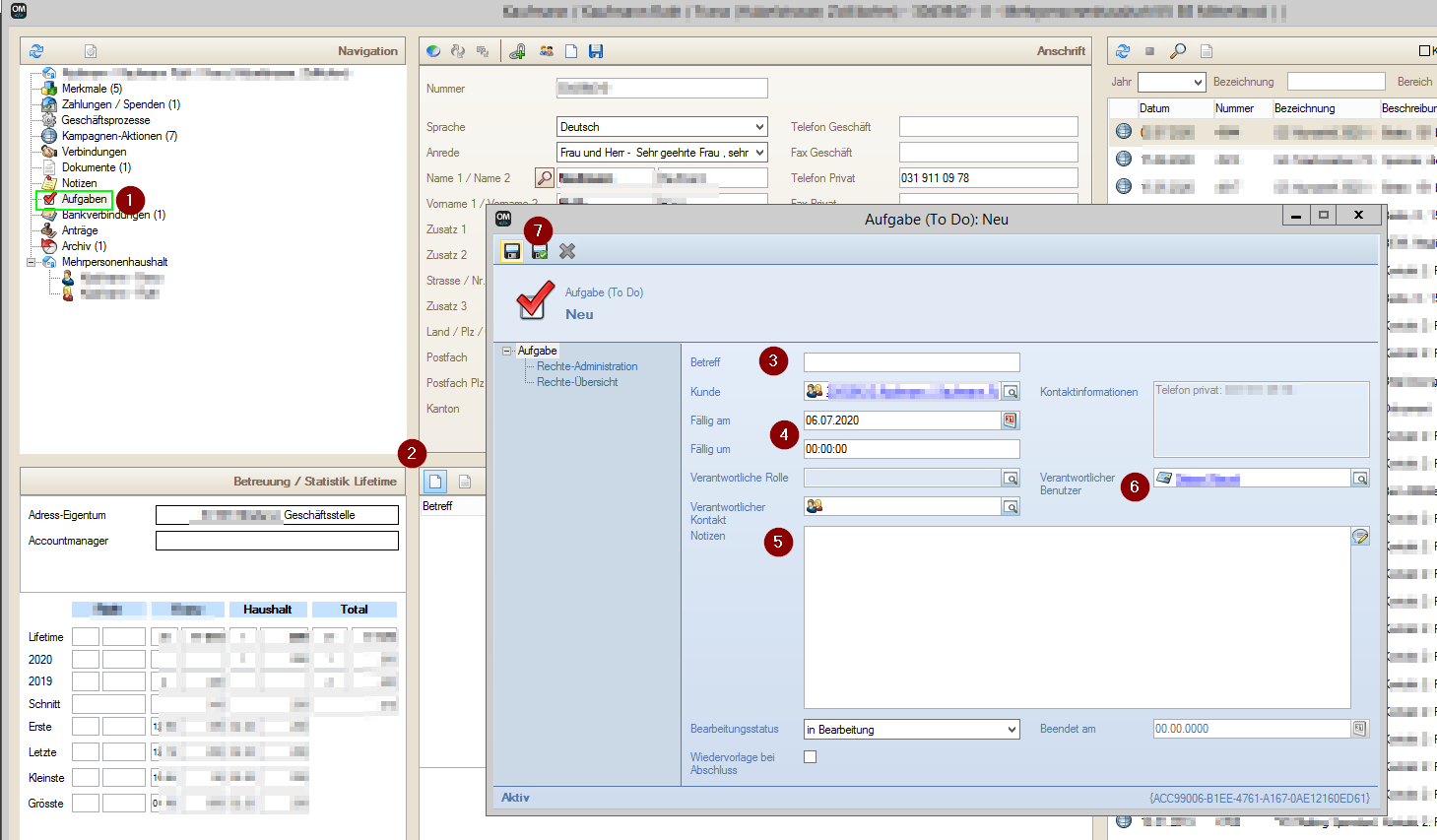
Task: Open the Verantwortlicher Benutzer lookup
Action: [1360, 479]
